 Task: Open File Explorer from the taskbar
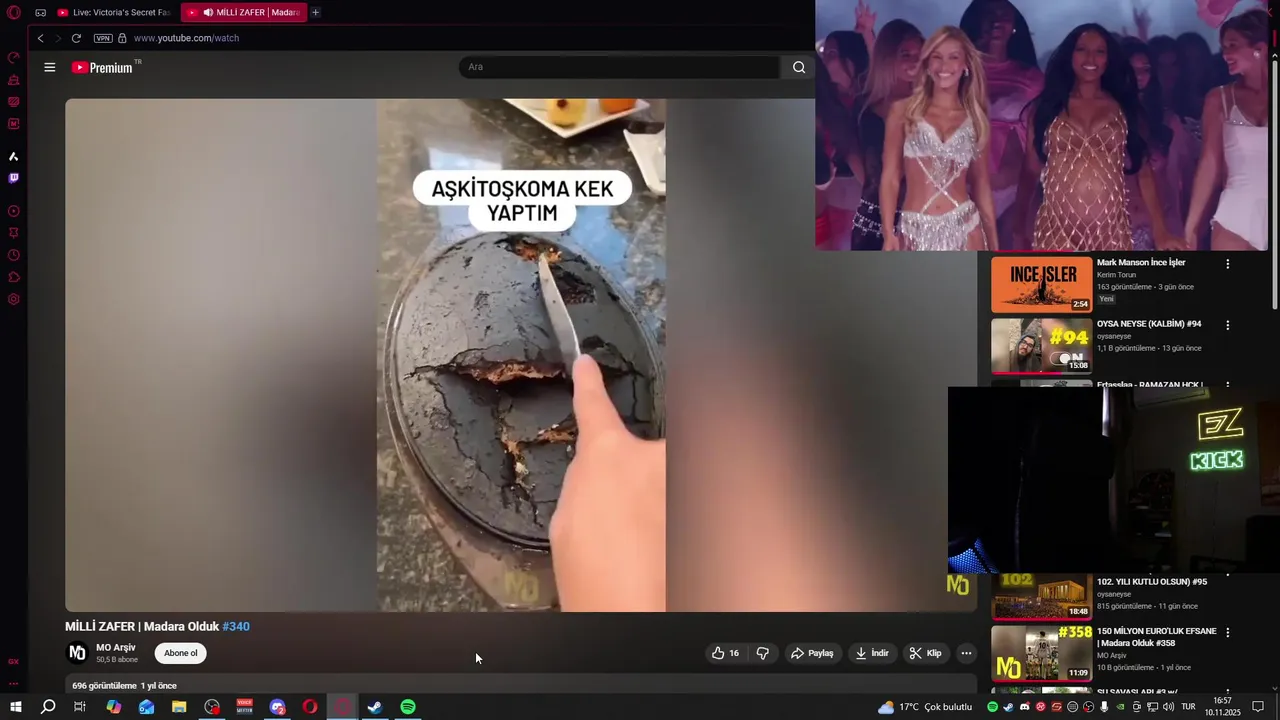(x=179, y=707)
